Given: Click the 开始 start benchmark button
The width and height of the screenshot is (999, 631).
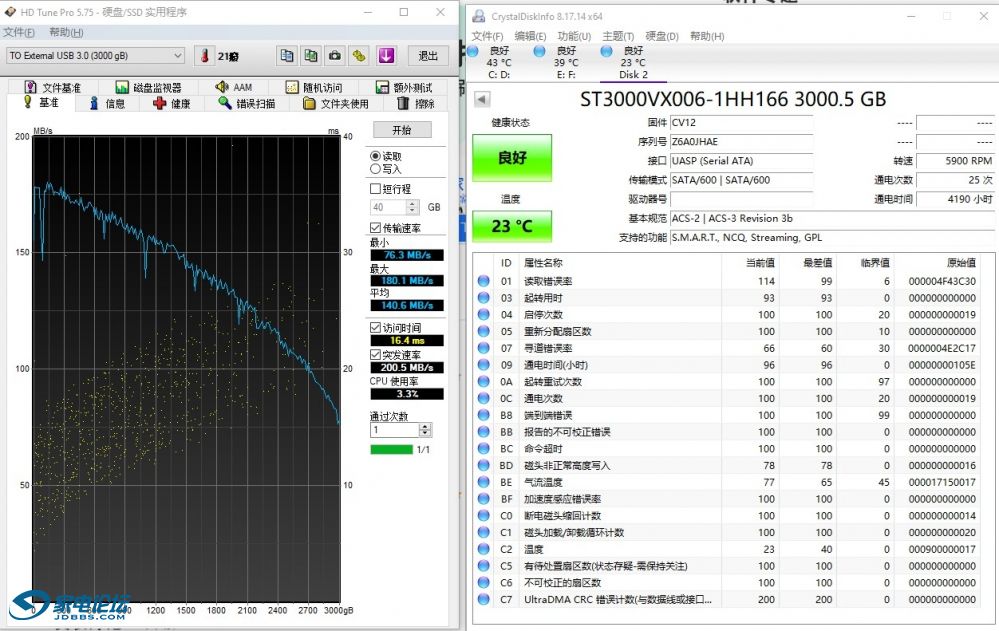Looking at the screenshot, I should pyautogui.click(x=402, y=130).
